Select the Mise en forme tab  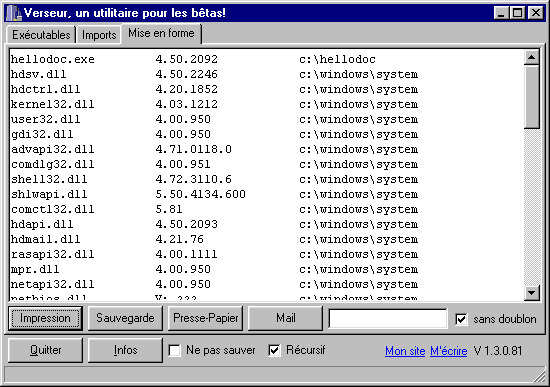(161, 33)
